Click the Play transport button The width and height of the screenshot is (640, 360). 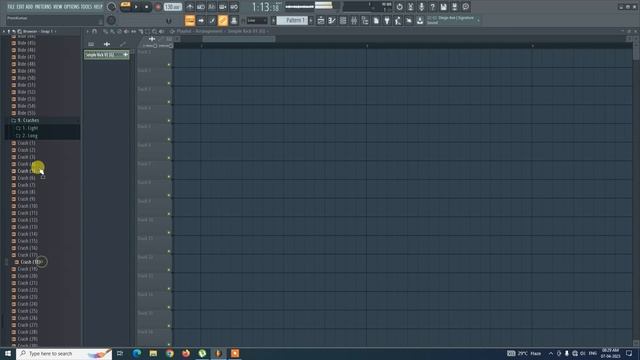(x=136, y=7)
